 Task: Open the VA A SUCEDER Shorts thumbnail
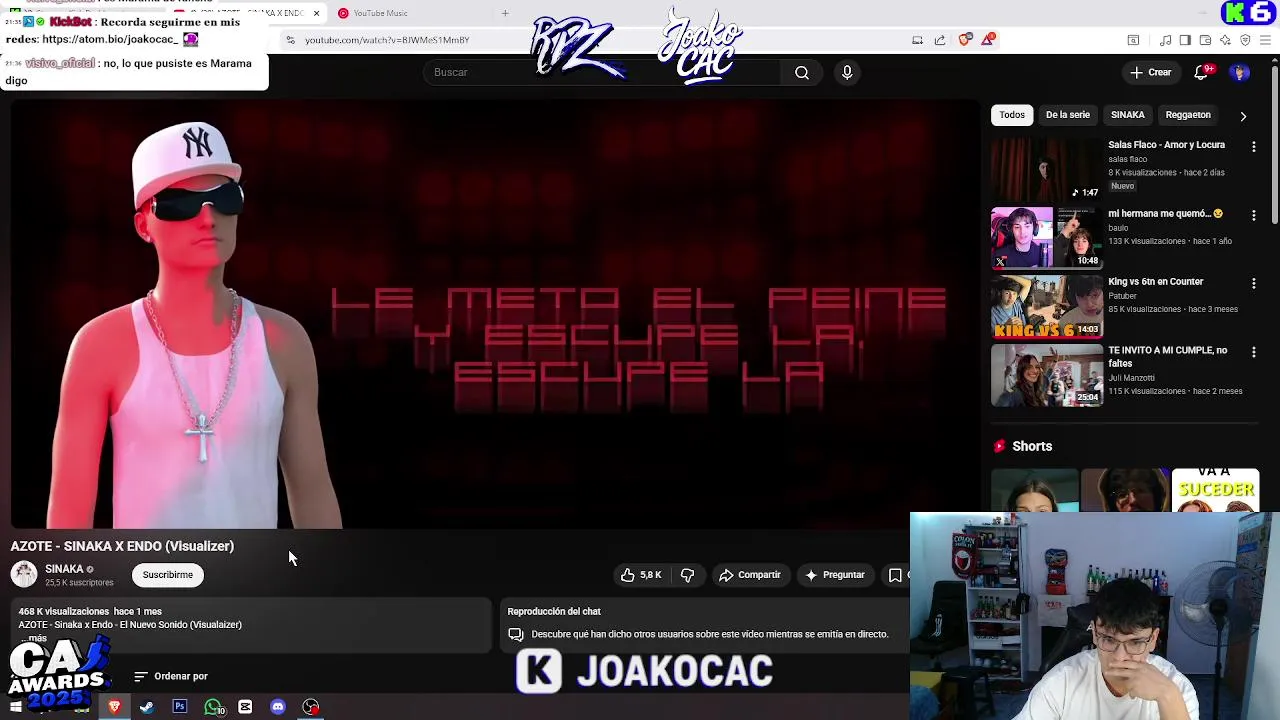1215,490
